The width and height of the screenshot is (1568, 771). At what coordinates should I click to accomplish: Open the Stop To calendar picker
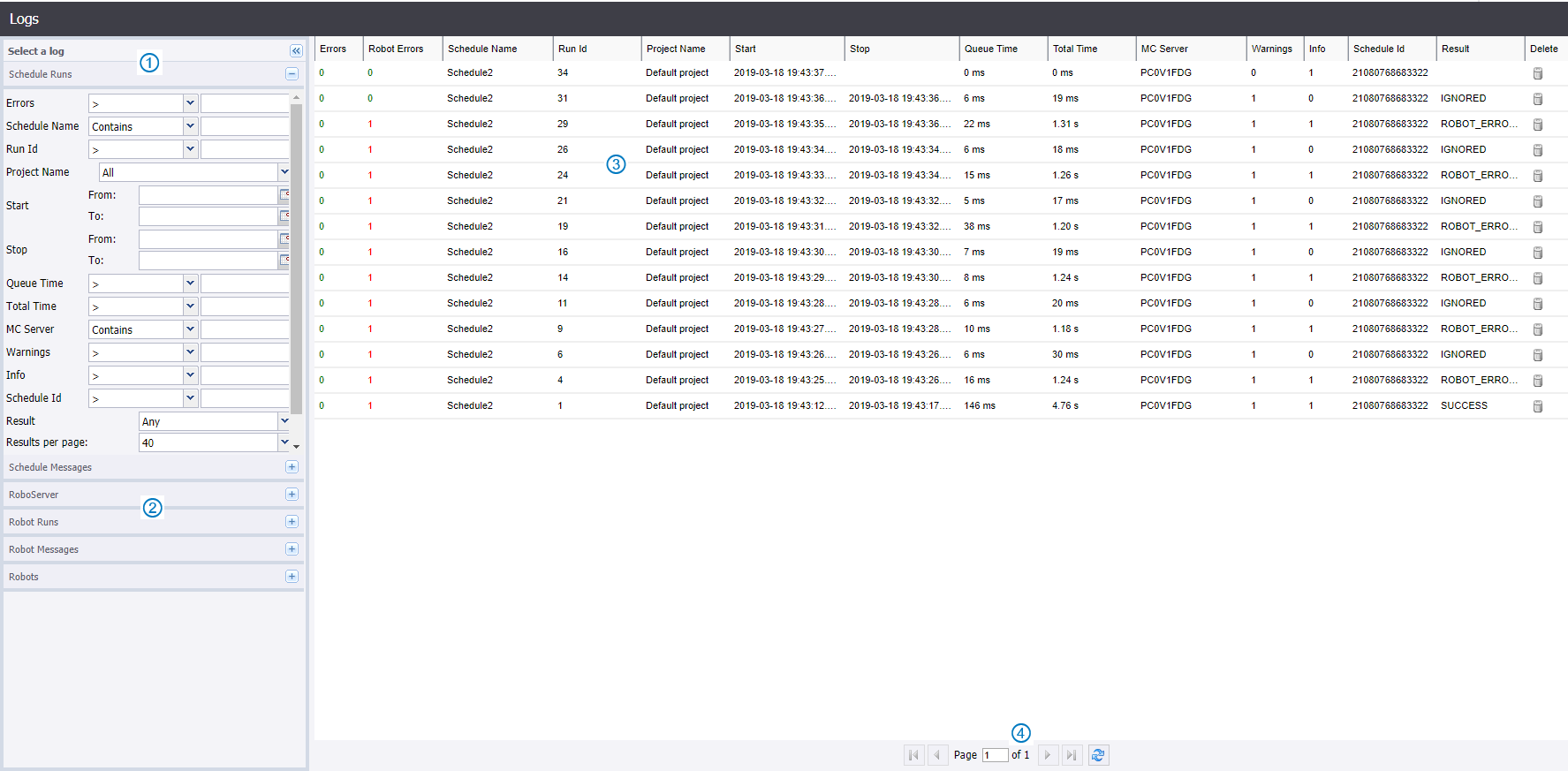(284, 261)
